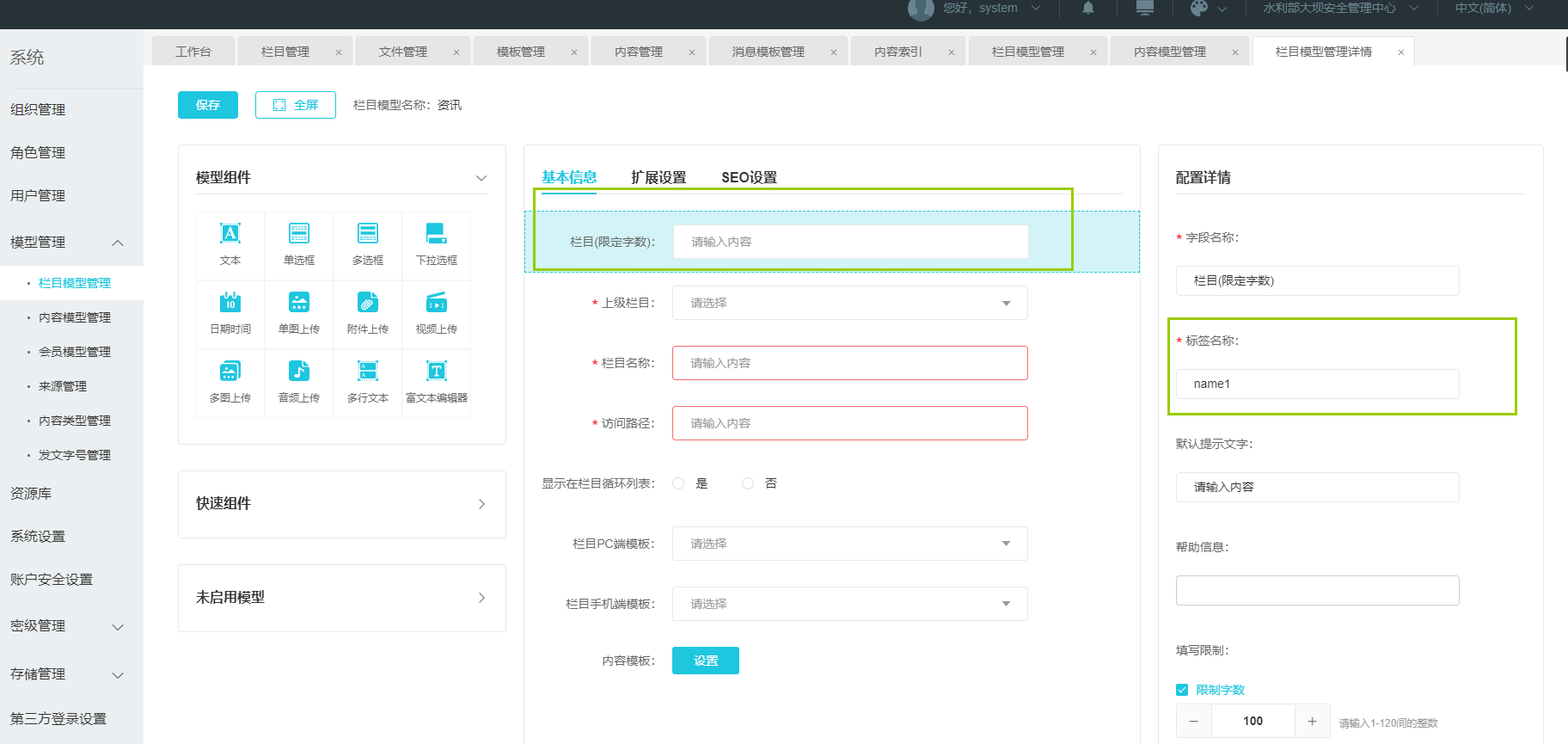The width and height of the screenshot is (1568, 744).
Task: Switch to the 扩展设置 tab
Action: 658,177
